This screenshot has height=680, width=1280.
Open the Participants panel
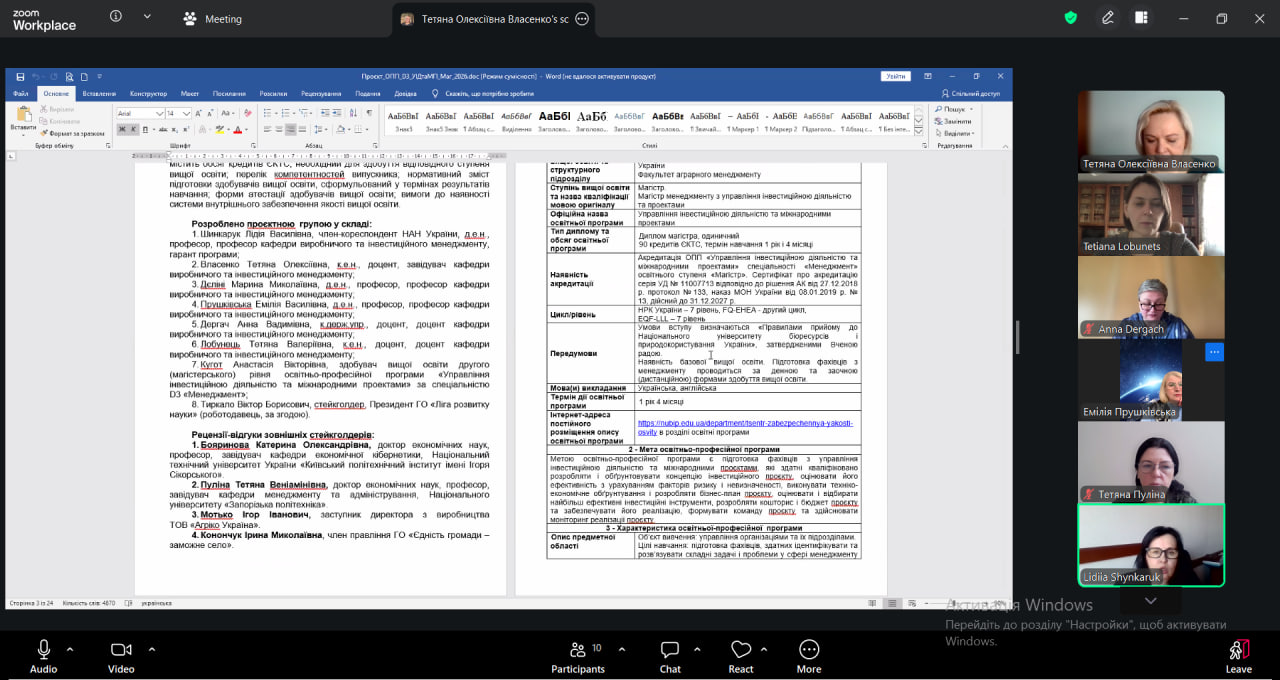578,650
